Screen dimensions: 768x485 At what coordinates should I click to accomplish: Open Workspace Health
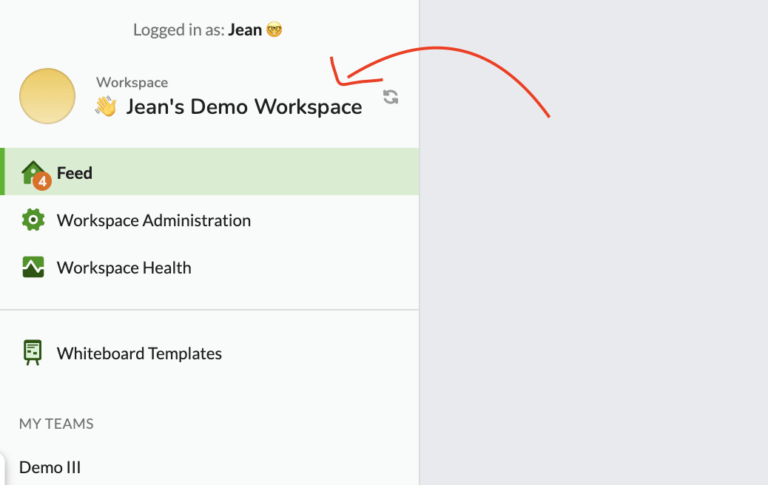point(210,267)
